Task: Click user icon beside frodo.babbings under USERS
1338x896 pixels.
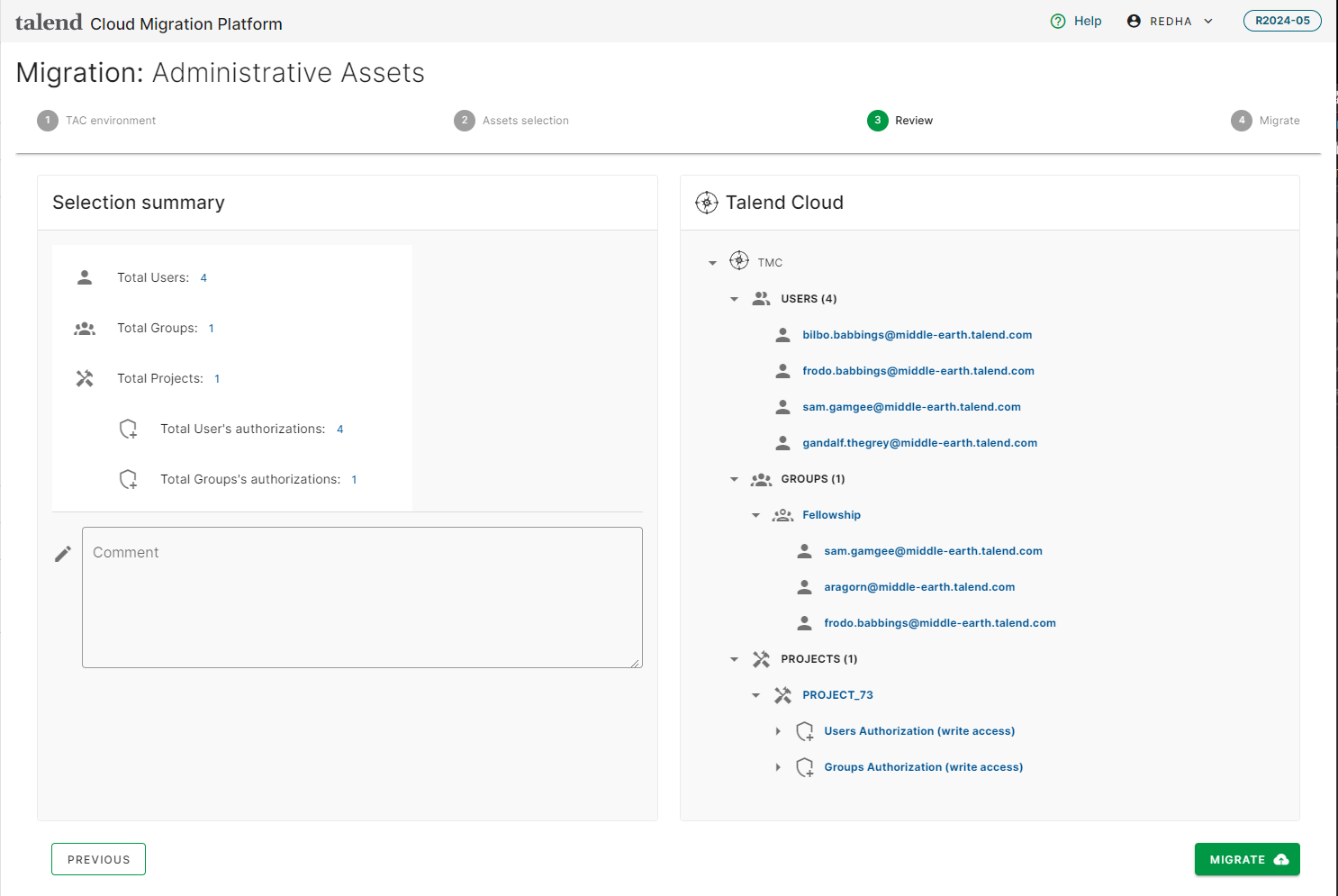Action: (782, 371)
